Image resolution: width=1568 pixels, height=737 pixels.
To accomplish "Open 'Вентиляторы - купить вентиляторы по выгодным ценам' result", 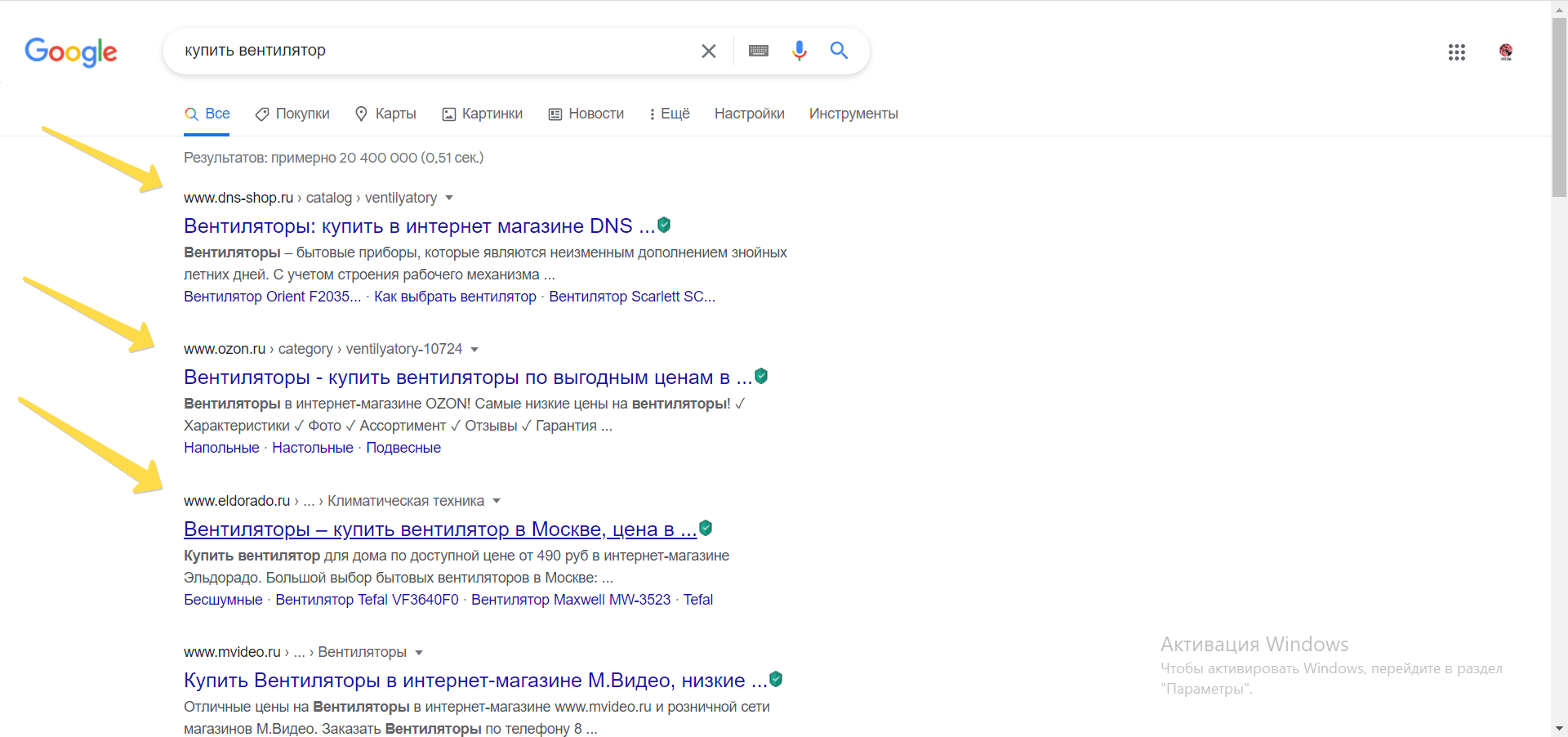I will [468, 377].
